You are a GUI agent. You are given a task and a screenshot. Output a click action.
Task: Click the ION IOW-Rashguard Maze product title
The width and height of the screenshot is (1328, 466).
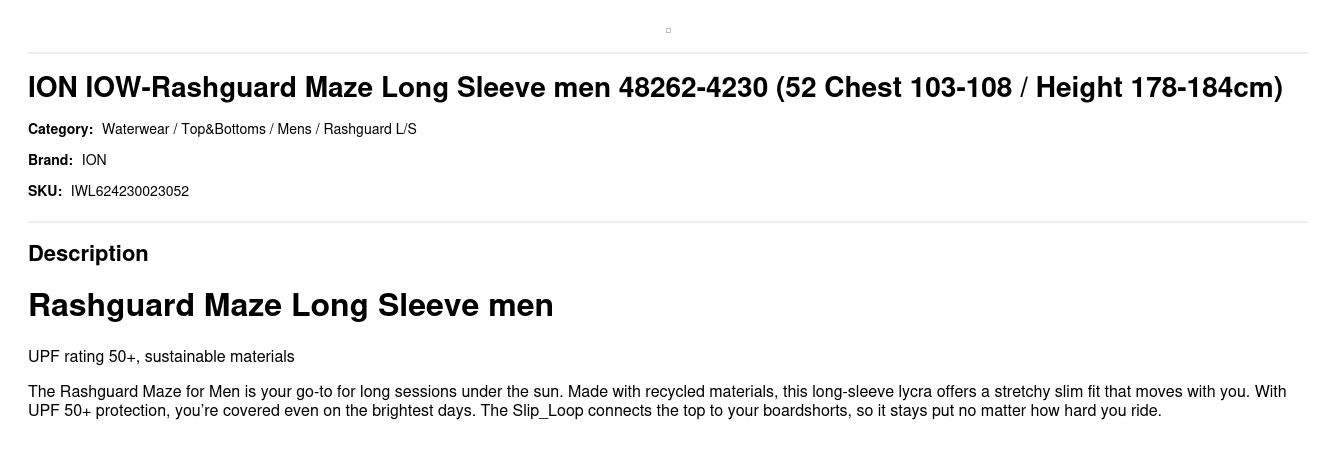tap(655, 88)
